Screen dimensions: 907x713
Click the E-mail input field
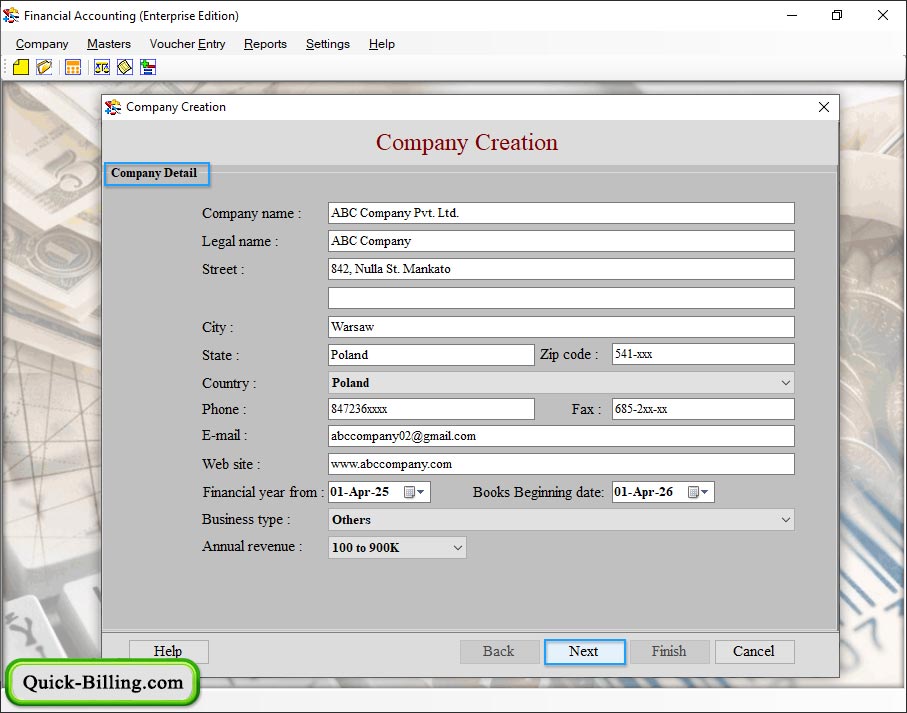pyautogui.click(x=561, y=436)
